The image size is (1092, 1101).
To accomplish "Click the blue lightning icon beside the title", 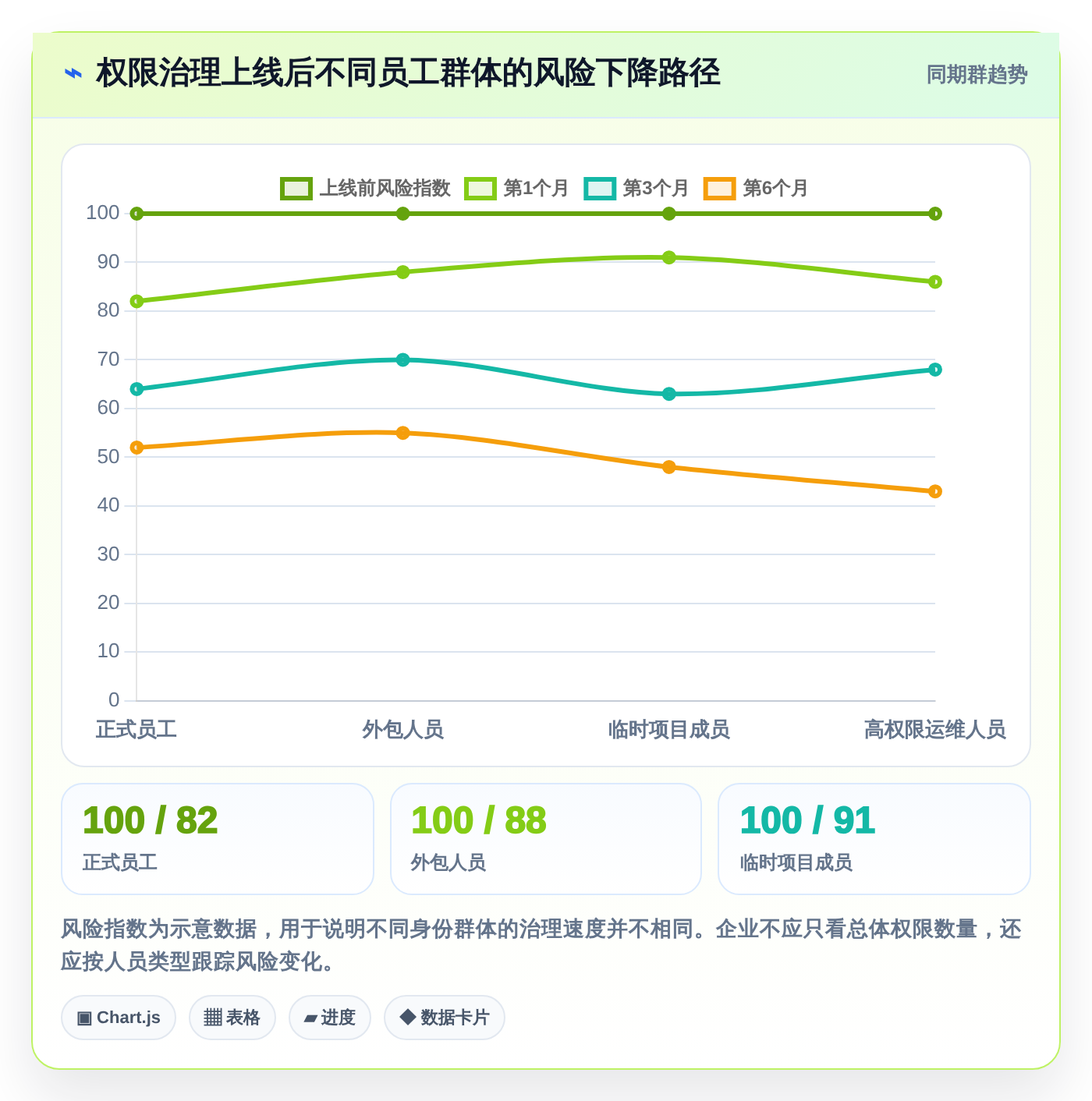I will pyautogui.click(x=73, y=74).
